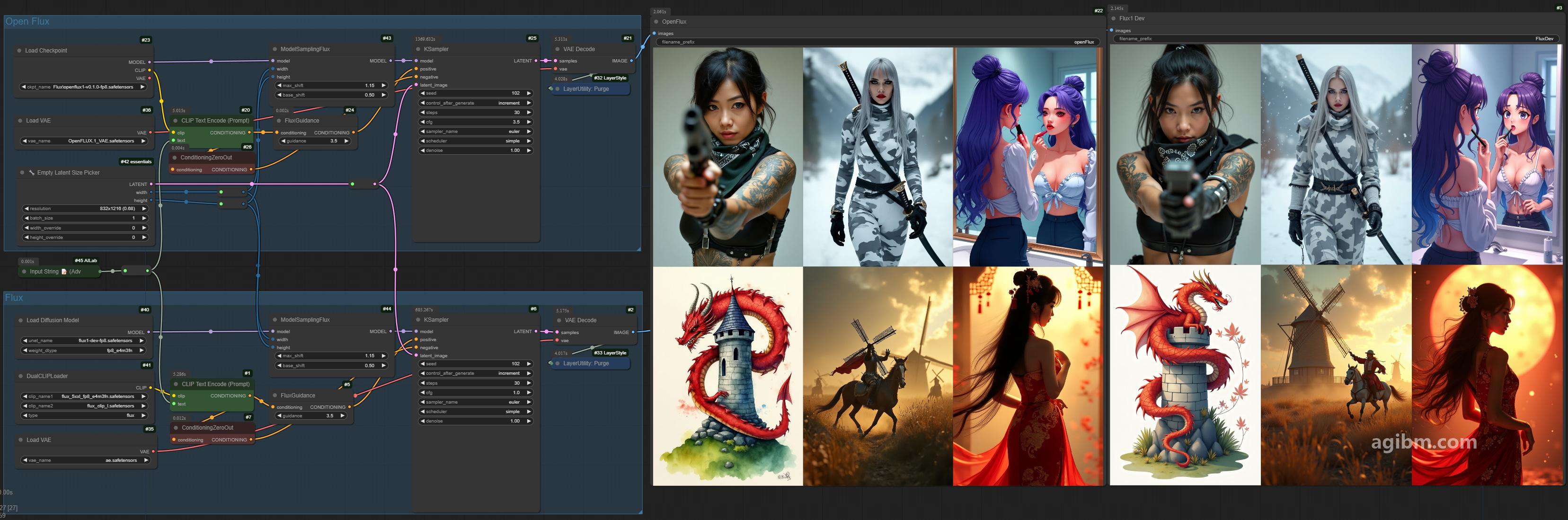Toggle collapse dot on the Flux1 Dev save node
The height and width of the screenshot is (520, 1568).
[x=1113, y=19]
